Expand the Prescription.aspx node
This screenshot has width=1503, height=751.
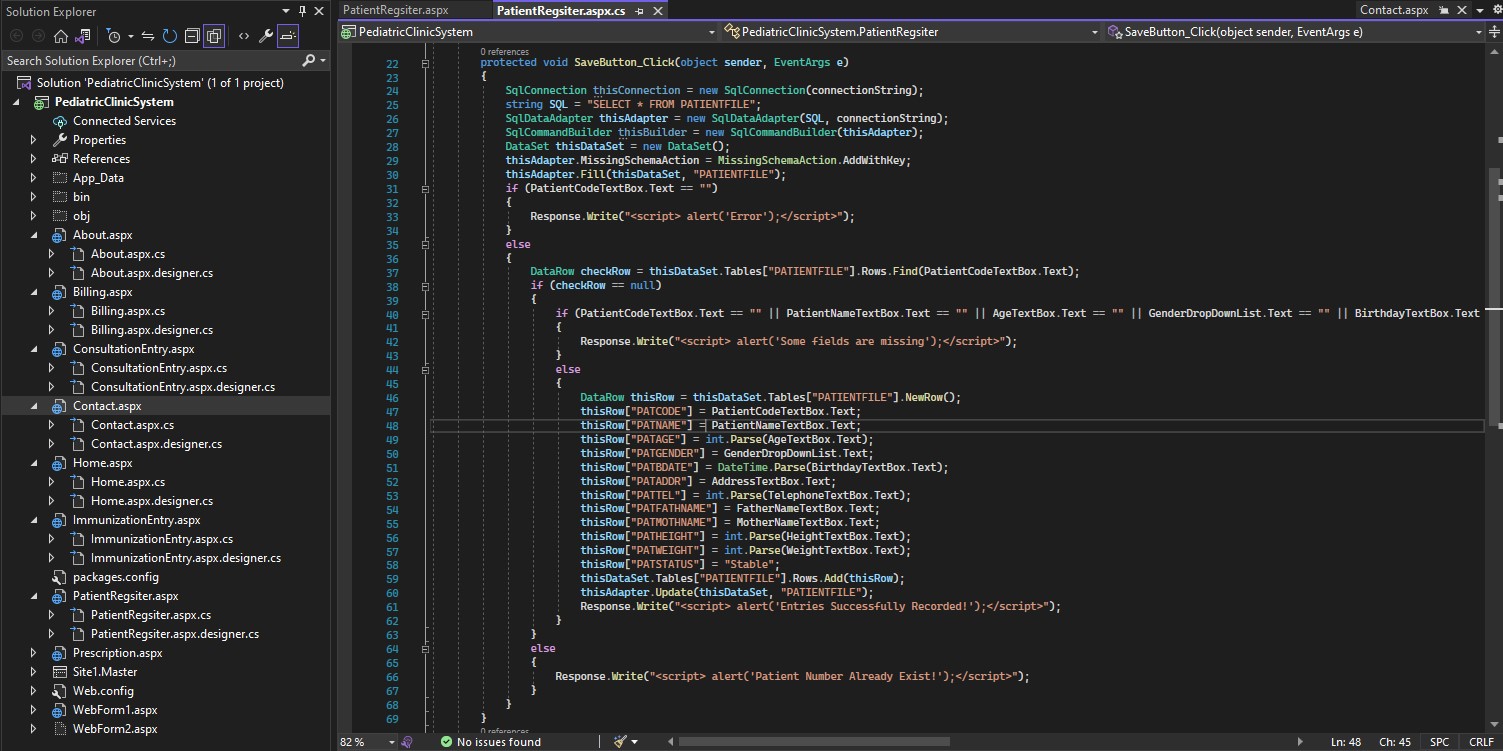tap(33, 653)
